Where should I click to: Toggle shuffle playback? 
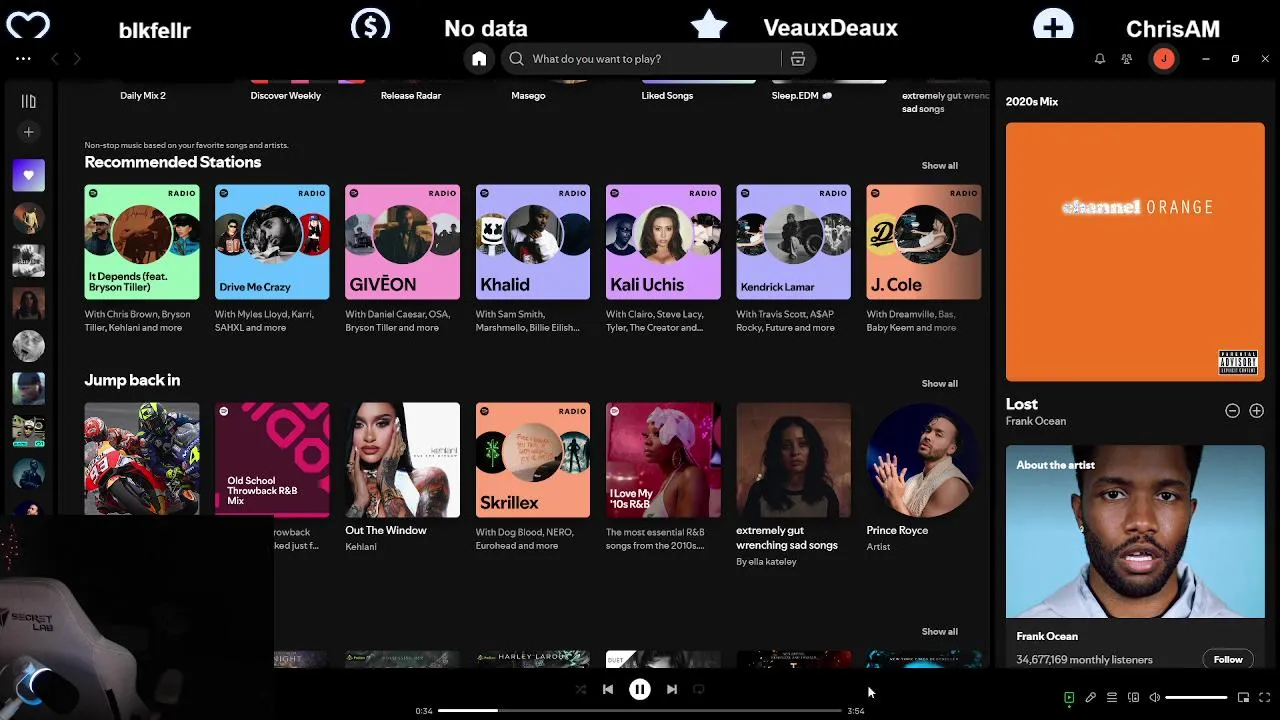581,689
